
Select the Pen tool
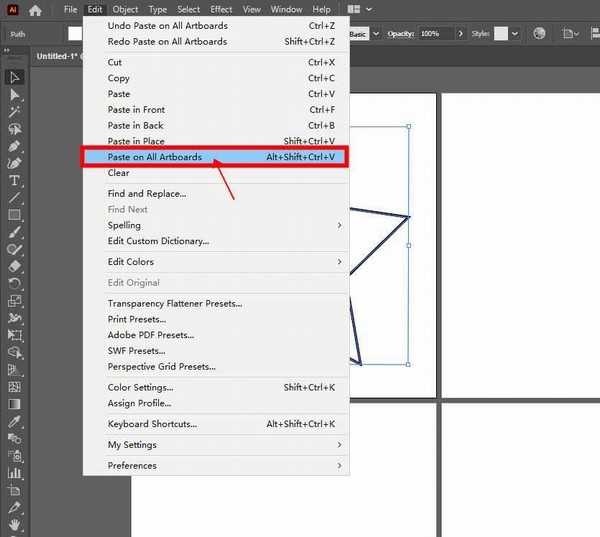pyautogui.click(x=15, y=145)
